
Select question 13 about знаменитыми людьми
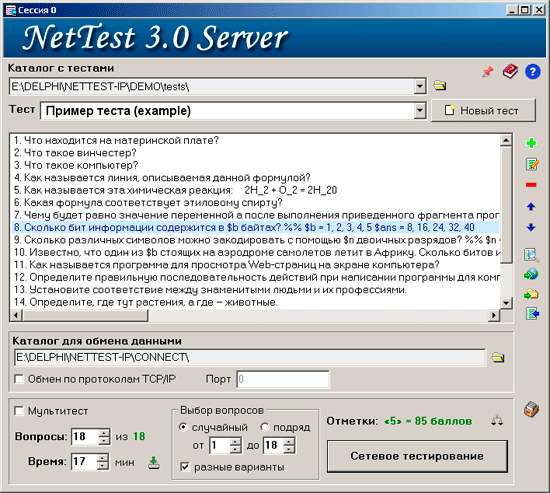[255, 289]
